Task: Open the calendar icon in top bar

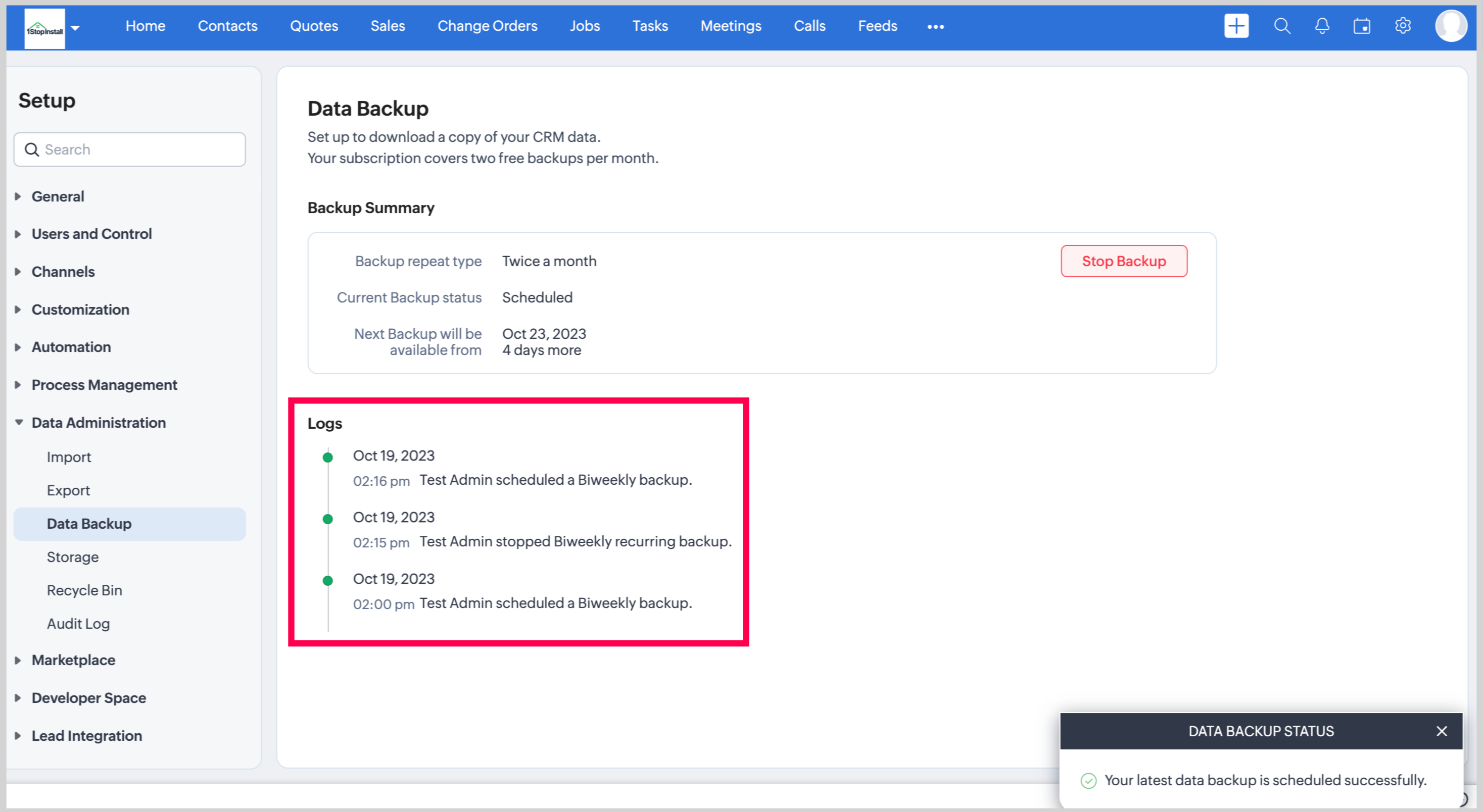Action: click(x=1362, y=26)
